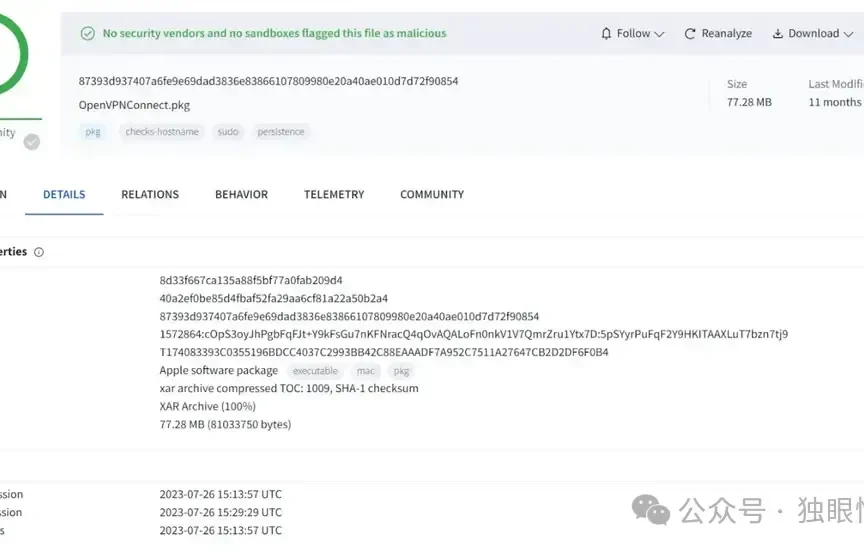The image size is (864, 552).
Task: Click the pkg tag under file name
Action: coord(93,132)
